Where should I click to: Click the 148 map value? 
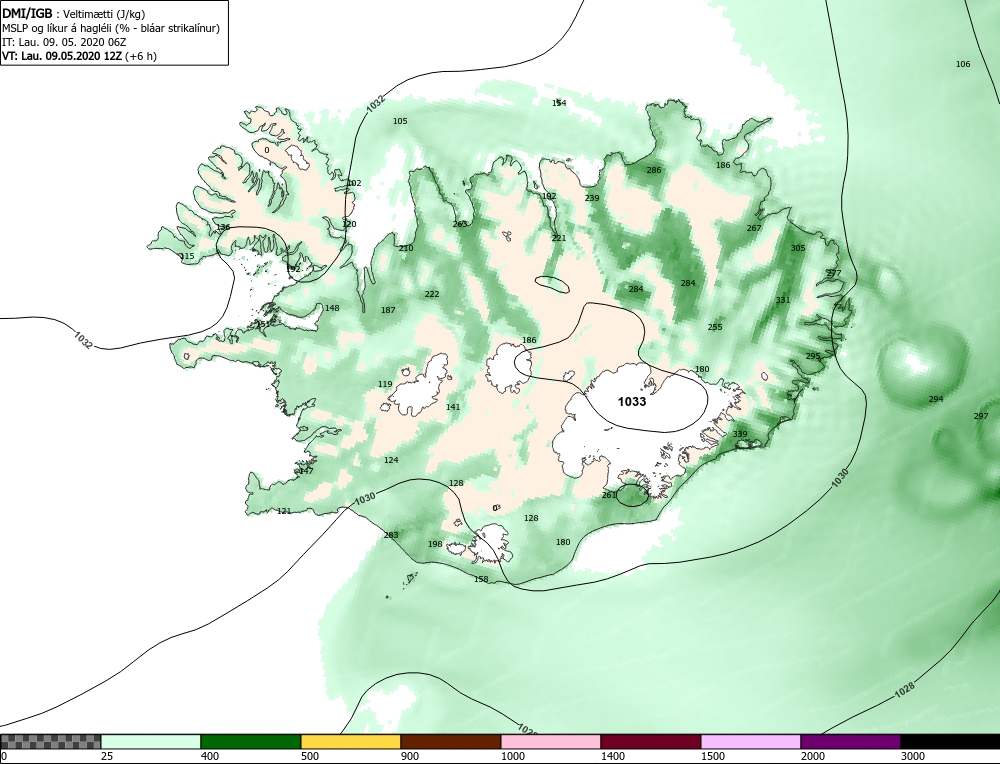tap(332, 309)
